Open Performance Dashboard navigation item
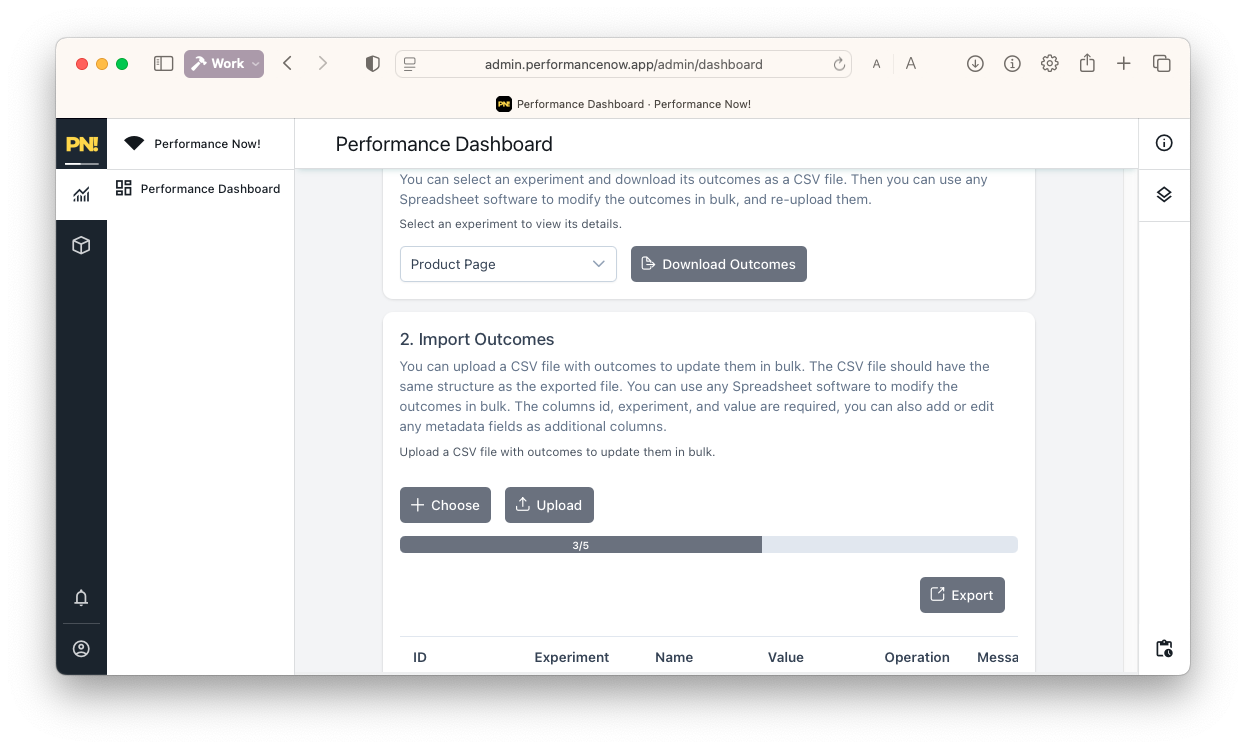This screenshot has height=749, width=1246. (200, 188)
